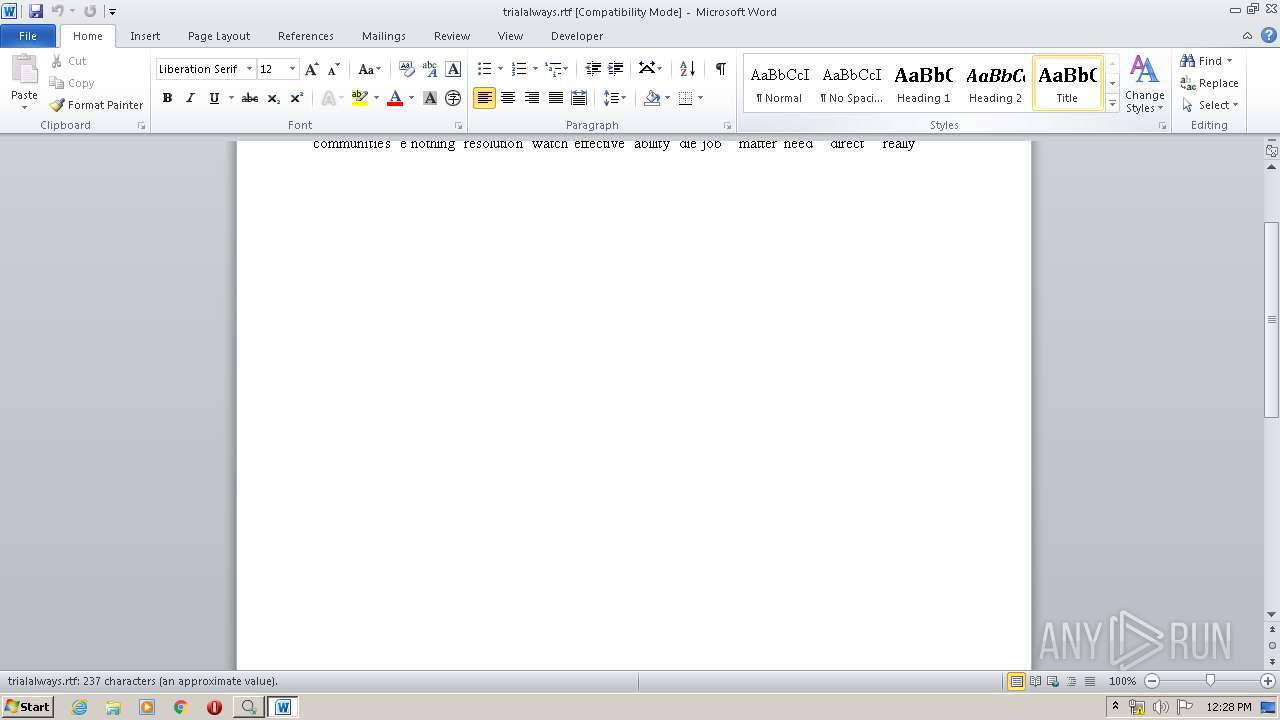
Task: Open Change Case dropdown
Action: point(369,69)
